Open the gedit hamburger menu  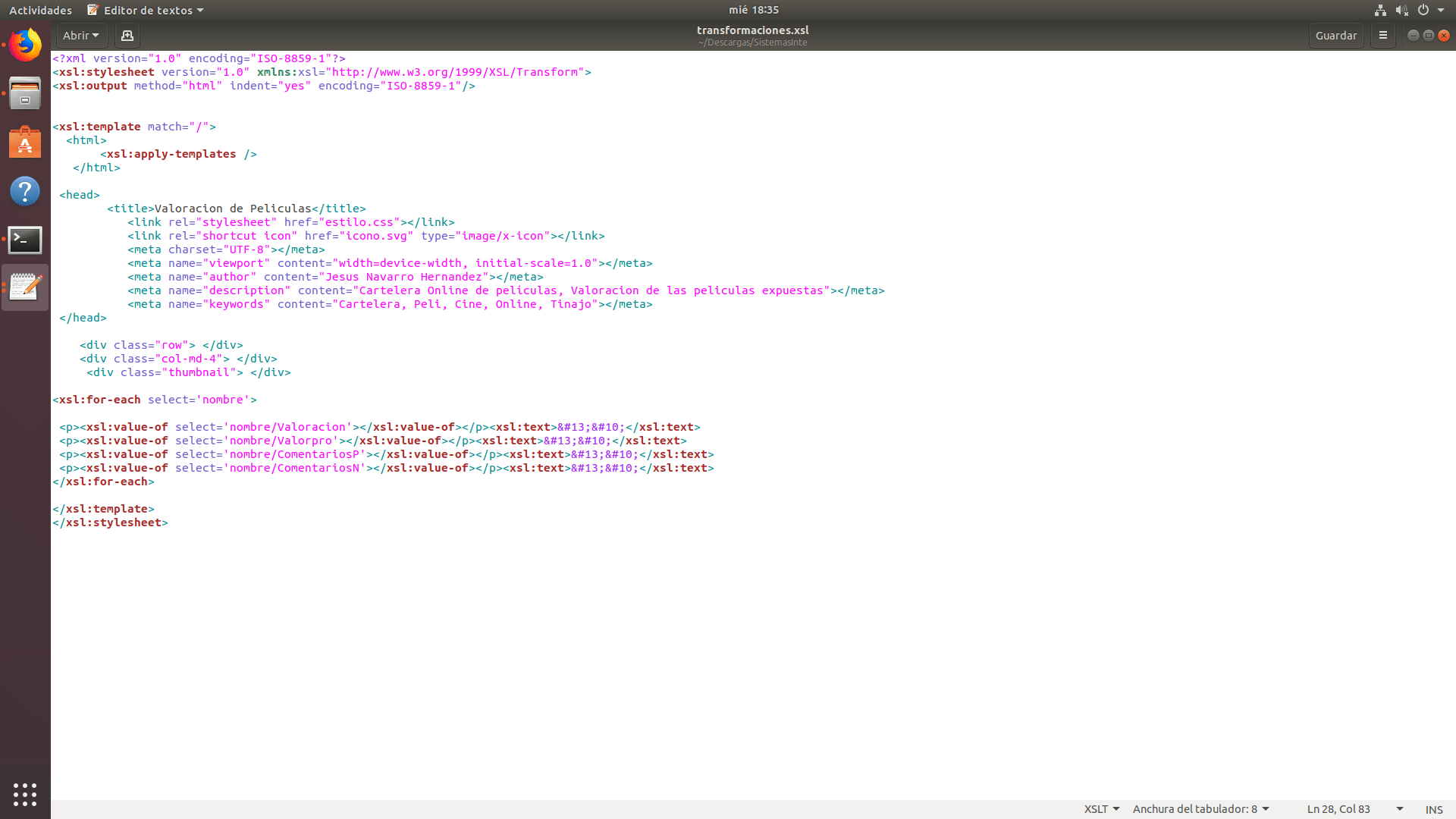click(1383, 36)
